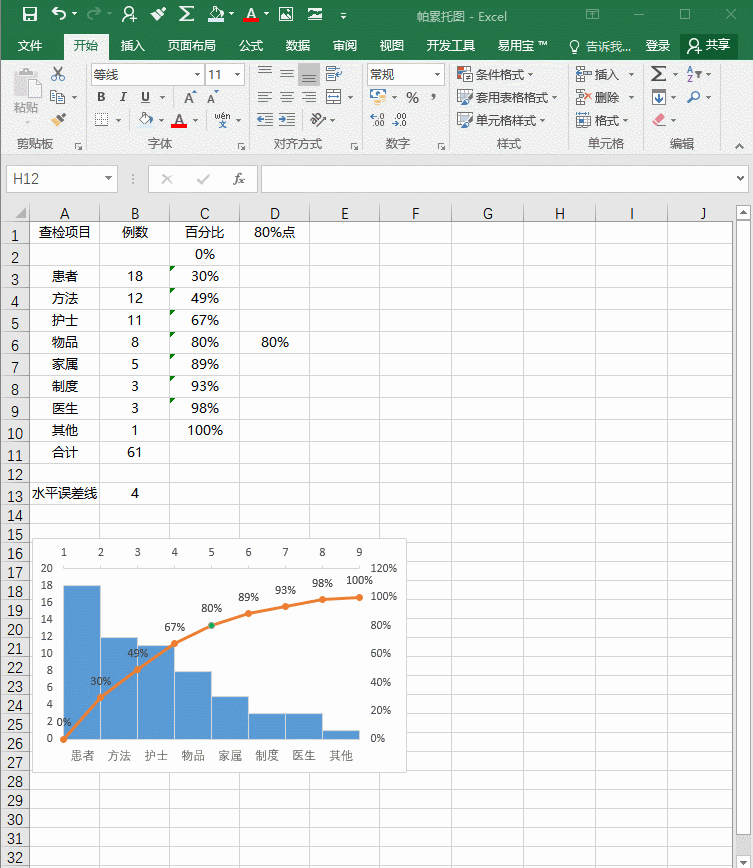
Task: Toggle Align Left for cells
Action: click(265, 97)
